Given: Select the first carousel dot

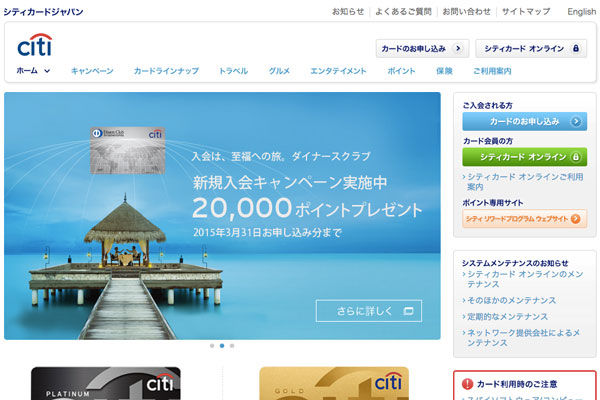Looking at the screenshot, I should (212, 346).
